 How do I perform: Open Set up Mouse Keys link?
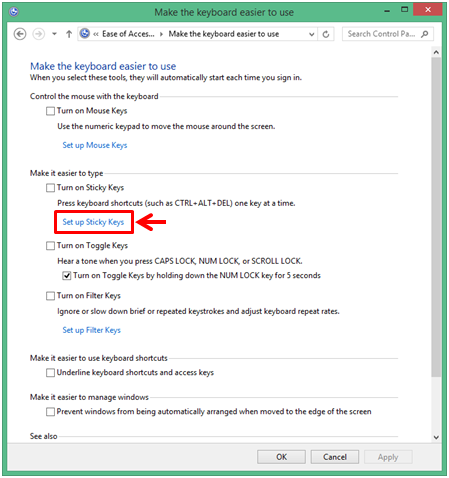(95, 145)
